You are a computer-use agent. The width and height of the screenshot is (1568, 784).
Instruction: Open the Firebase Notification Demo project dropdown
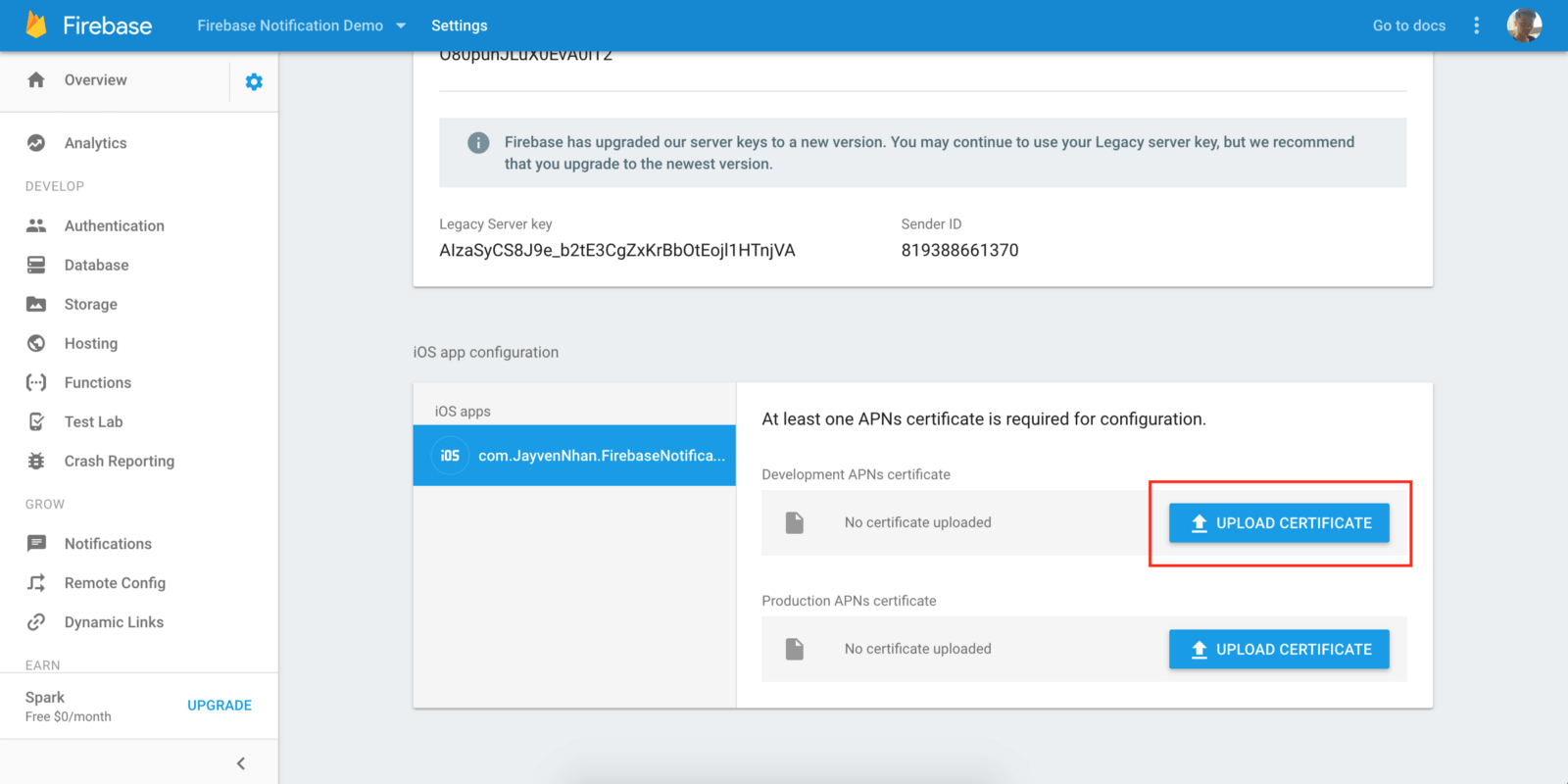[302, 25]
